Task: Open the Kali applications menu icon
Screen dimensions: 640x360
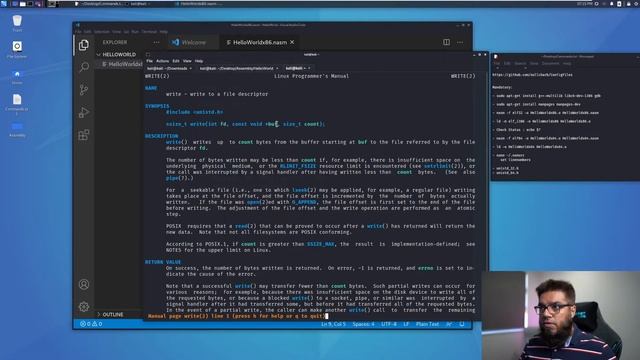Action: (4, 4)
